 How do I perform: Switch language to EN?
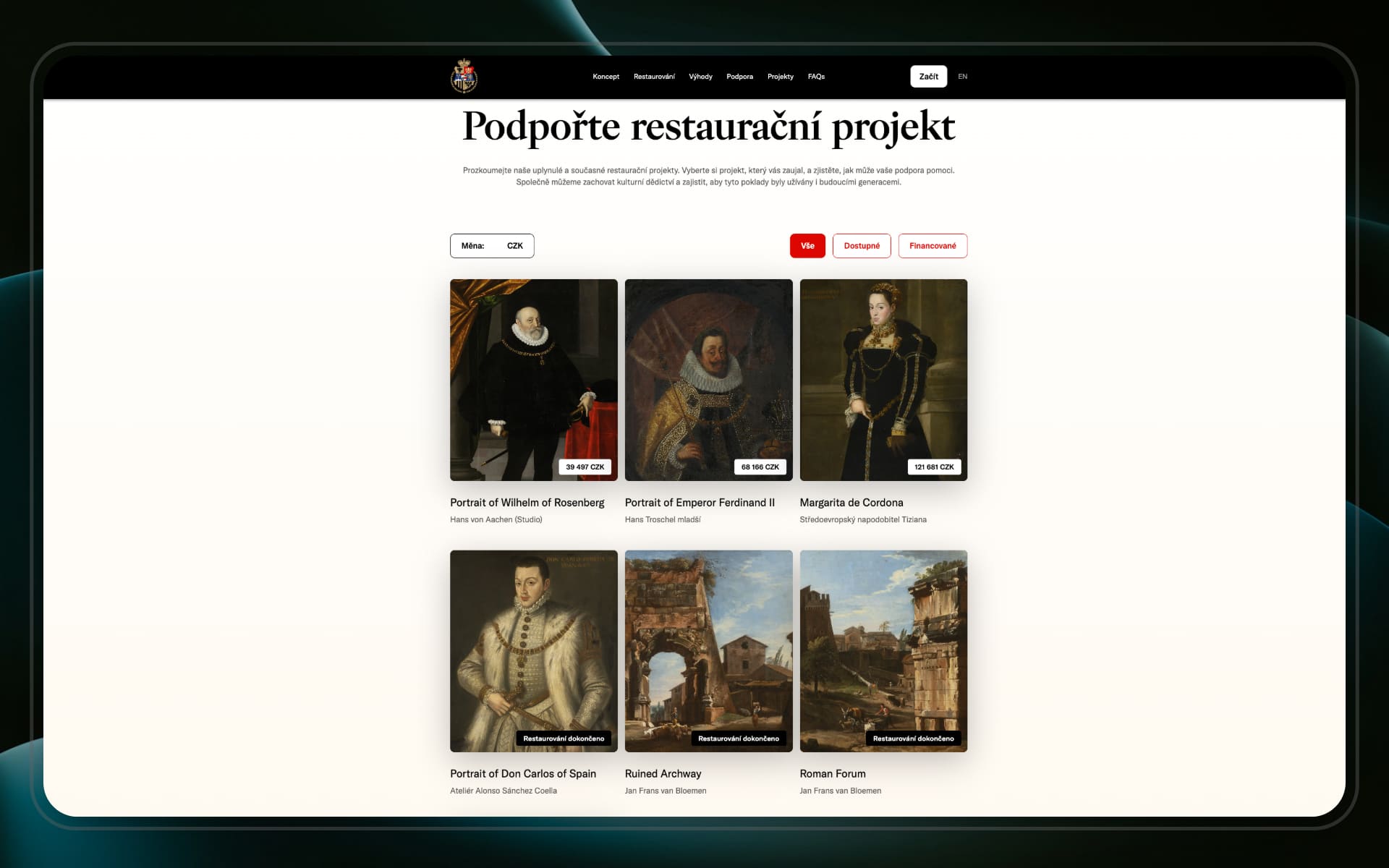click(962, 77)
